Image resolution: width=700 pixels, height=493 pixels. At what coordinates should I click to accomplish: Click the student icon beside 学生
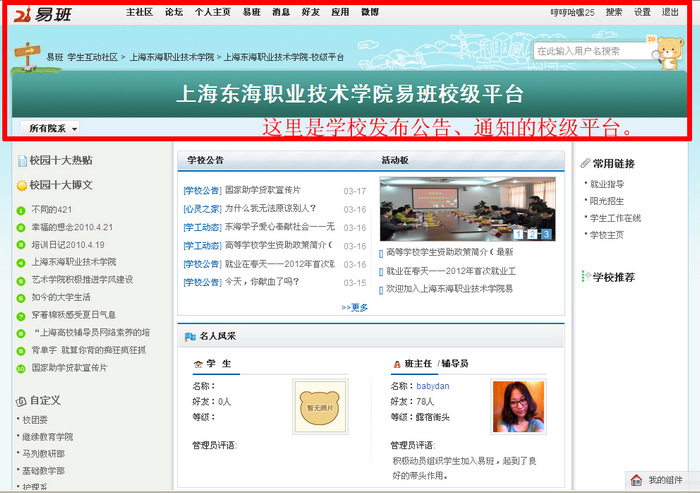pyautogui.click(x=198, y=364)
